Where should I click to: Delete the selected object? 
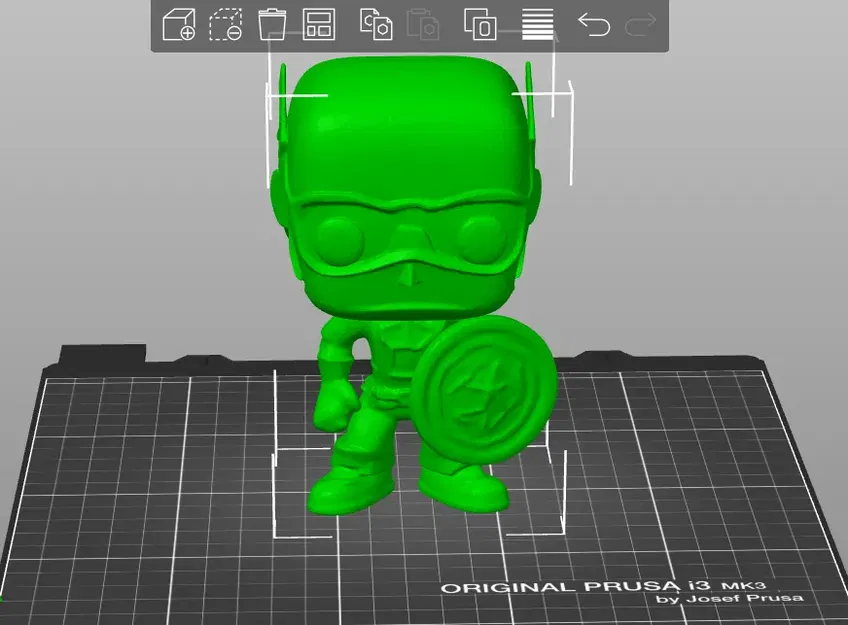click(224, 27)
